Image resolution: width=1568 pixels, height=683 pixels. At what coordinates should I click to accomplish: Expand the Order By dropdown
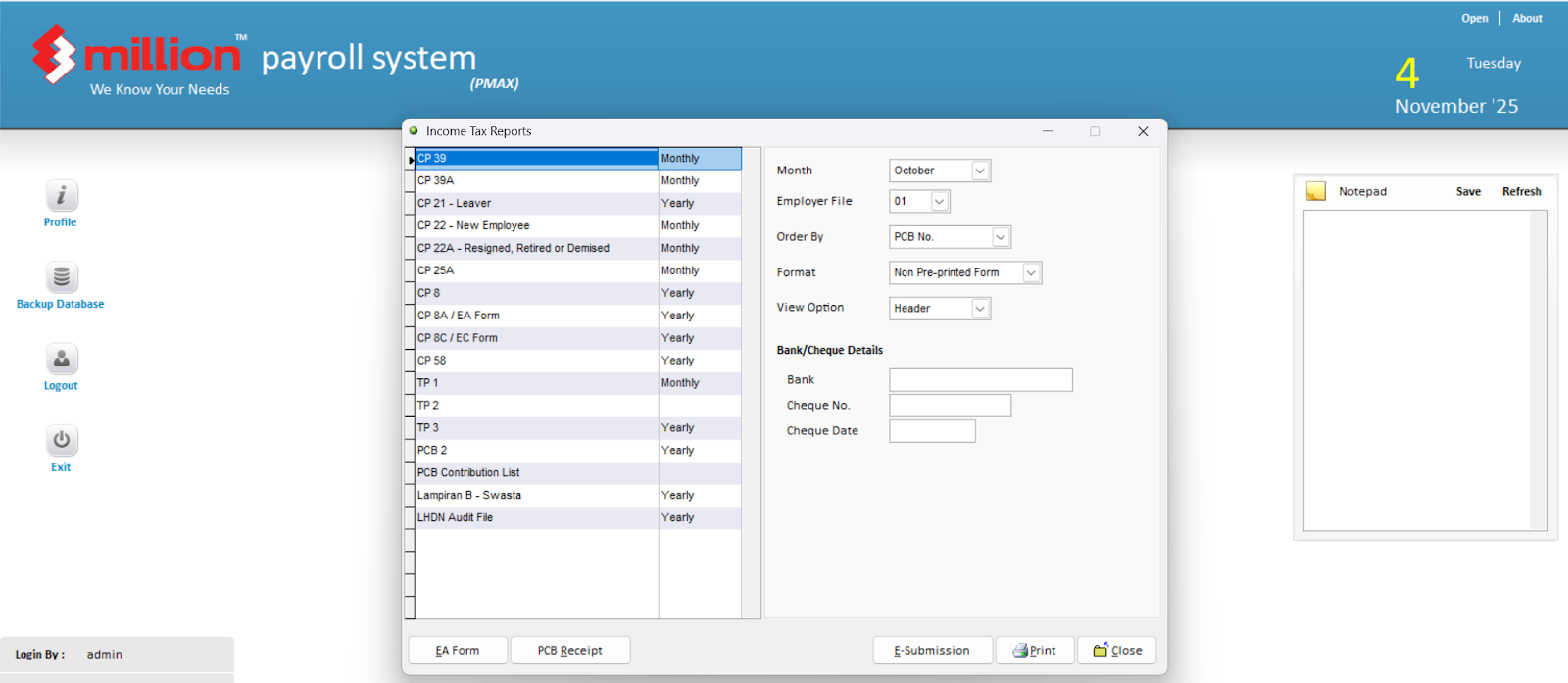point(1000,237)
